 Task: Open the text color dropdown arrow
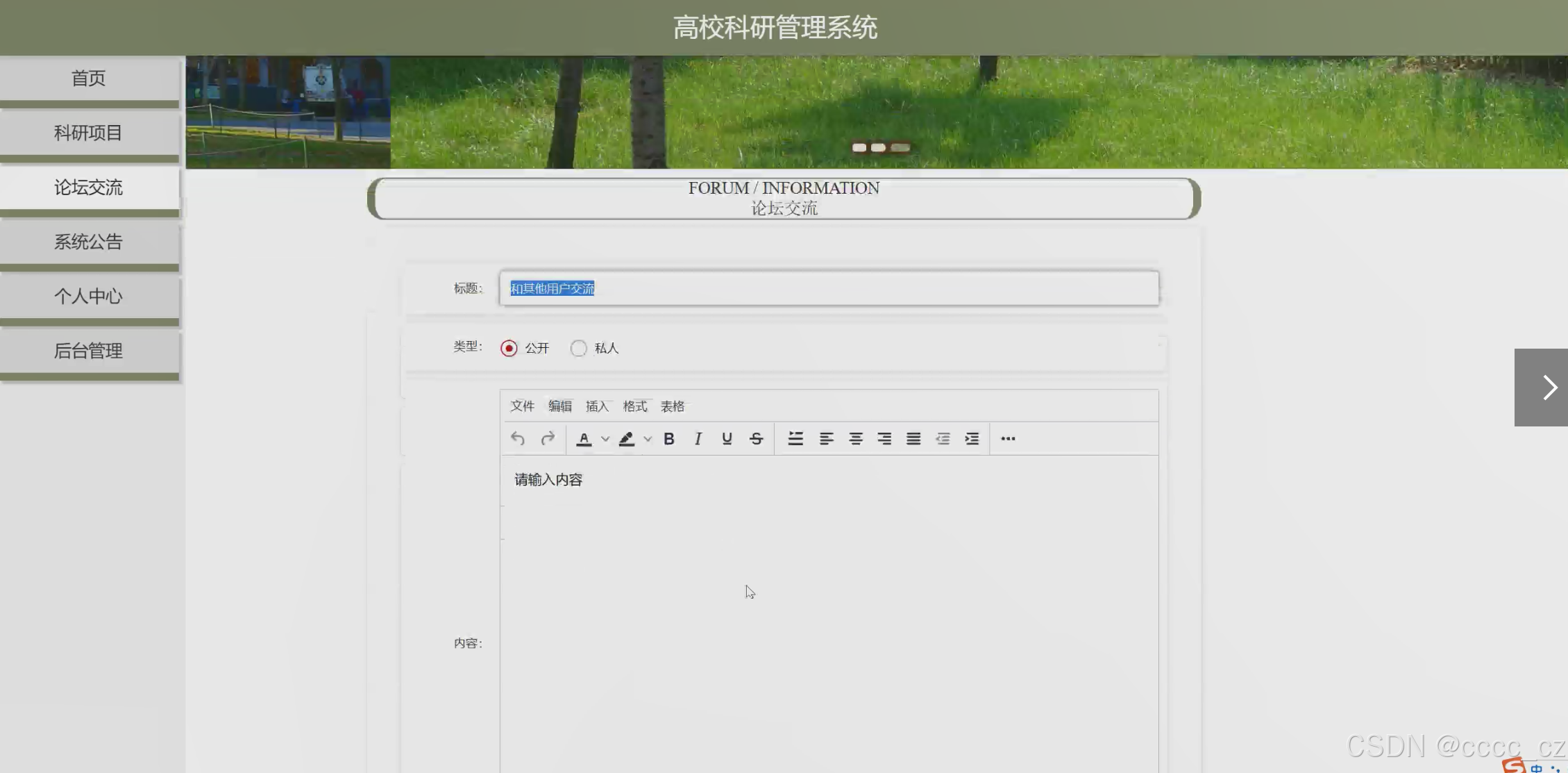pos(605,438)
